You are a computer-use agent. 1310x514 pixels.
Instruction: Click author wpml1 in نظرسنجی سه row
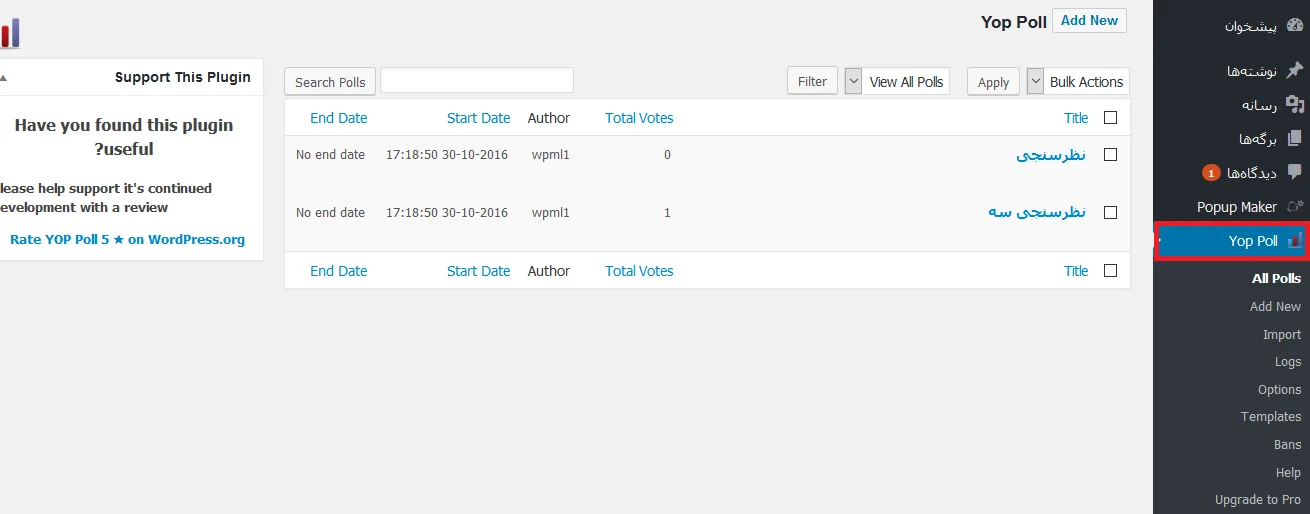[x=550, y=212]
